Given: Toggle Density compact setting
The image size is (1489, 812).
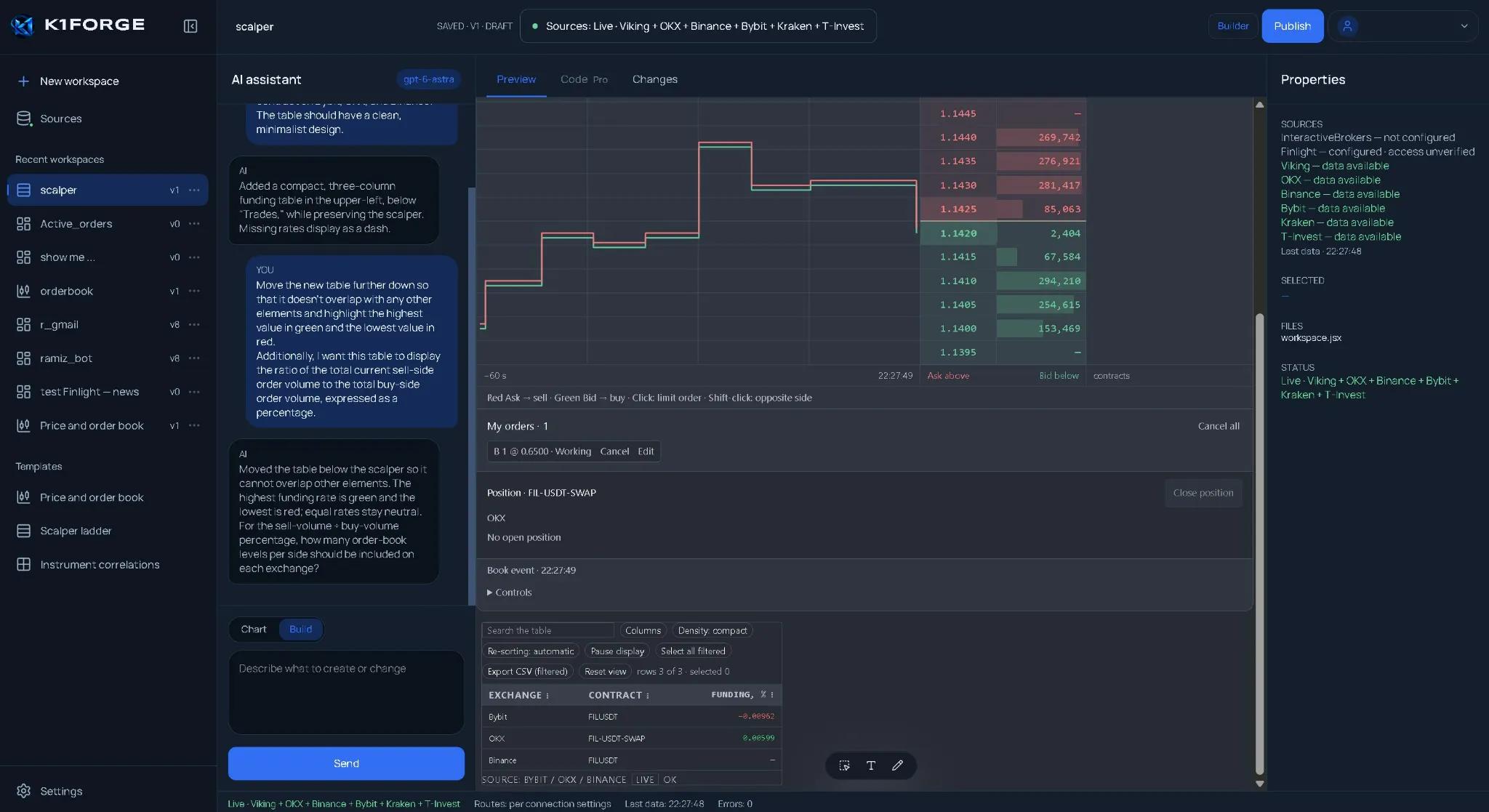Looking at the screenshot, I should click(x=713, y=631).
